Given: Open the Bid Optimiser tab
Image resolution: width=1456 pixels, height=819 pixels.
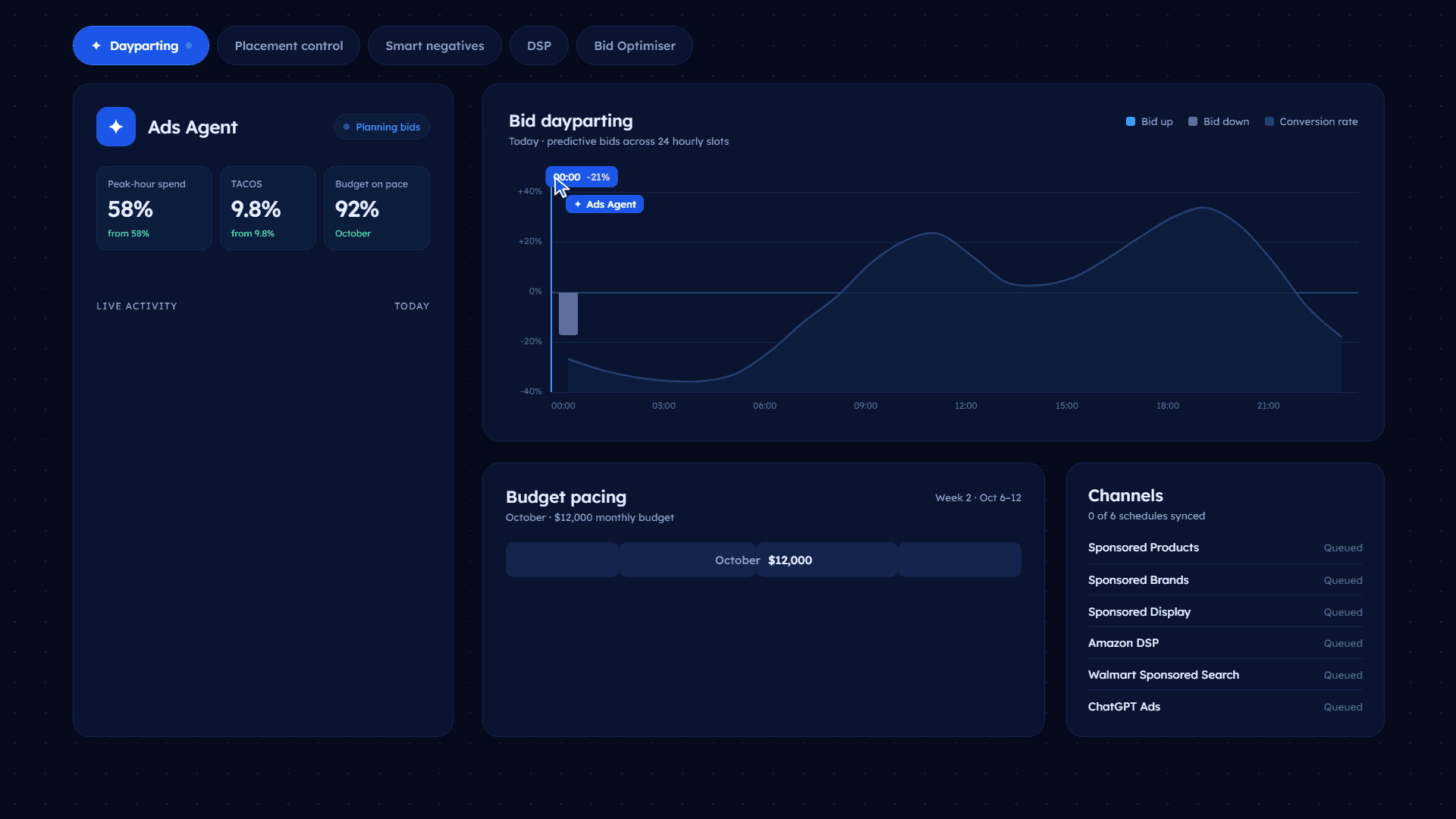Looking at the screenshot, I should pos(635,45).
